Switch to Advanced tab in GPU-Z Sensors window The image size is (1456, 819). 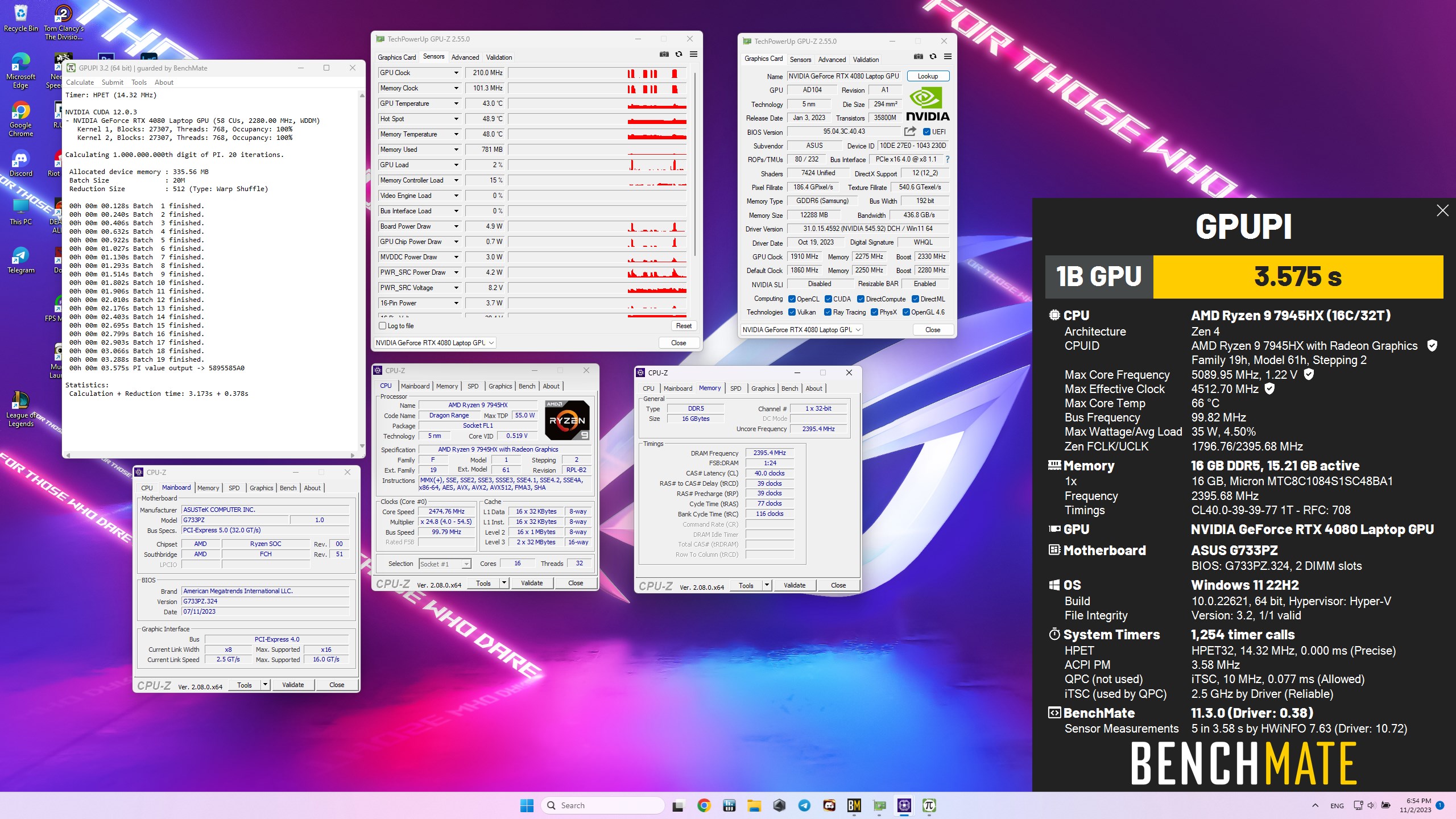(x=465, y=57)
